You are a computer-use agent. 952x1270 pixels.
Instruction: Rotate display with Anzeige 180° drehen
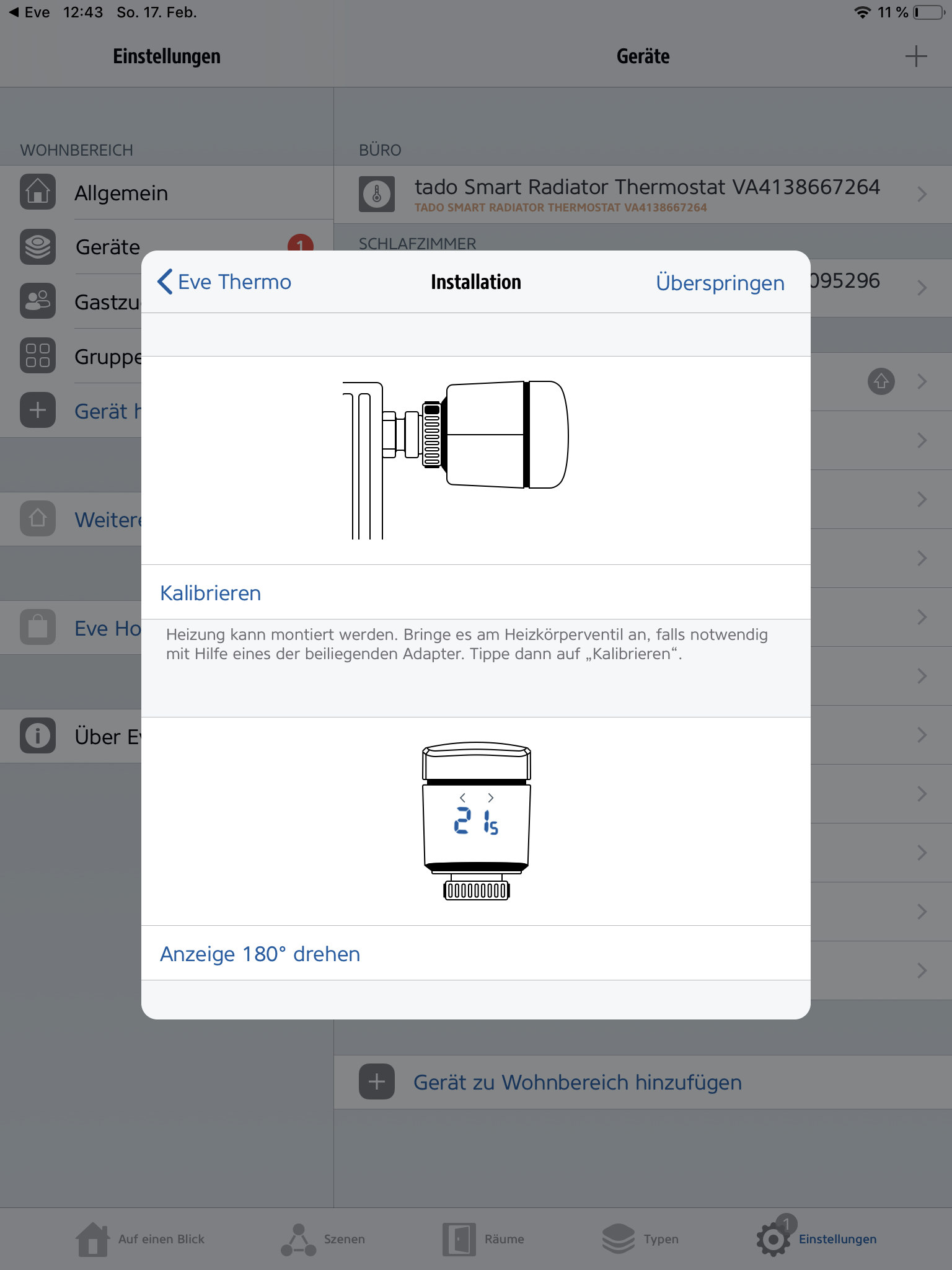pyautogui.click(x=476, y=953)
